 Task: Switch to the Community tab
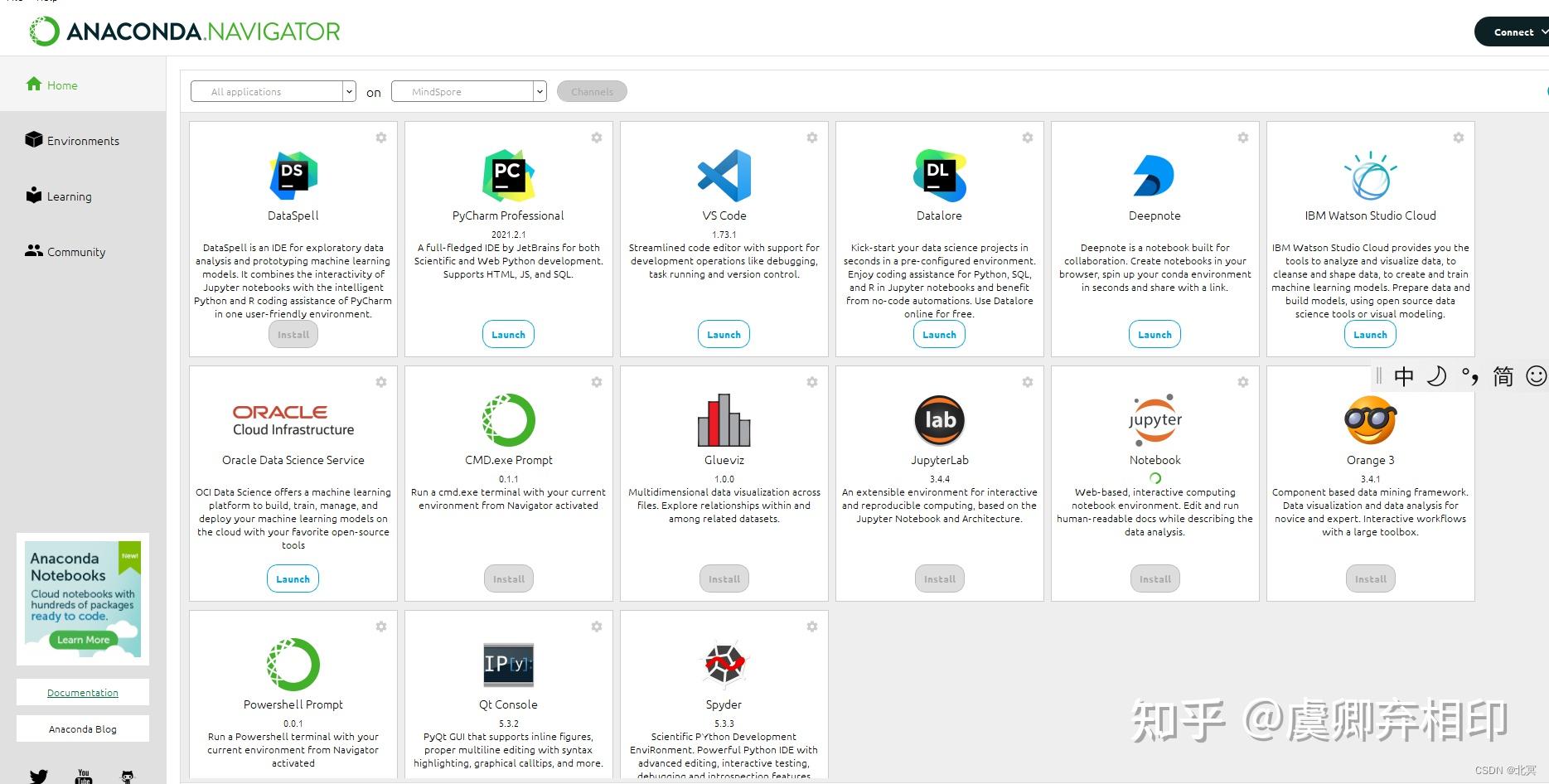(65, 251)
